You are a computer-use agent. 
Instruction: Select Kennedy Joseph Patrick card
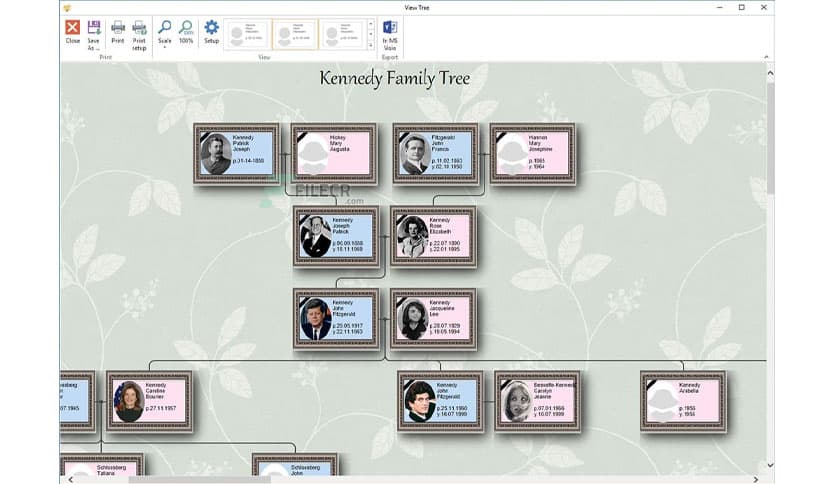pyautogui.click(x=336, y=237)
